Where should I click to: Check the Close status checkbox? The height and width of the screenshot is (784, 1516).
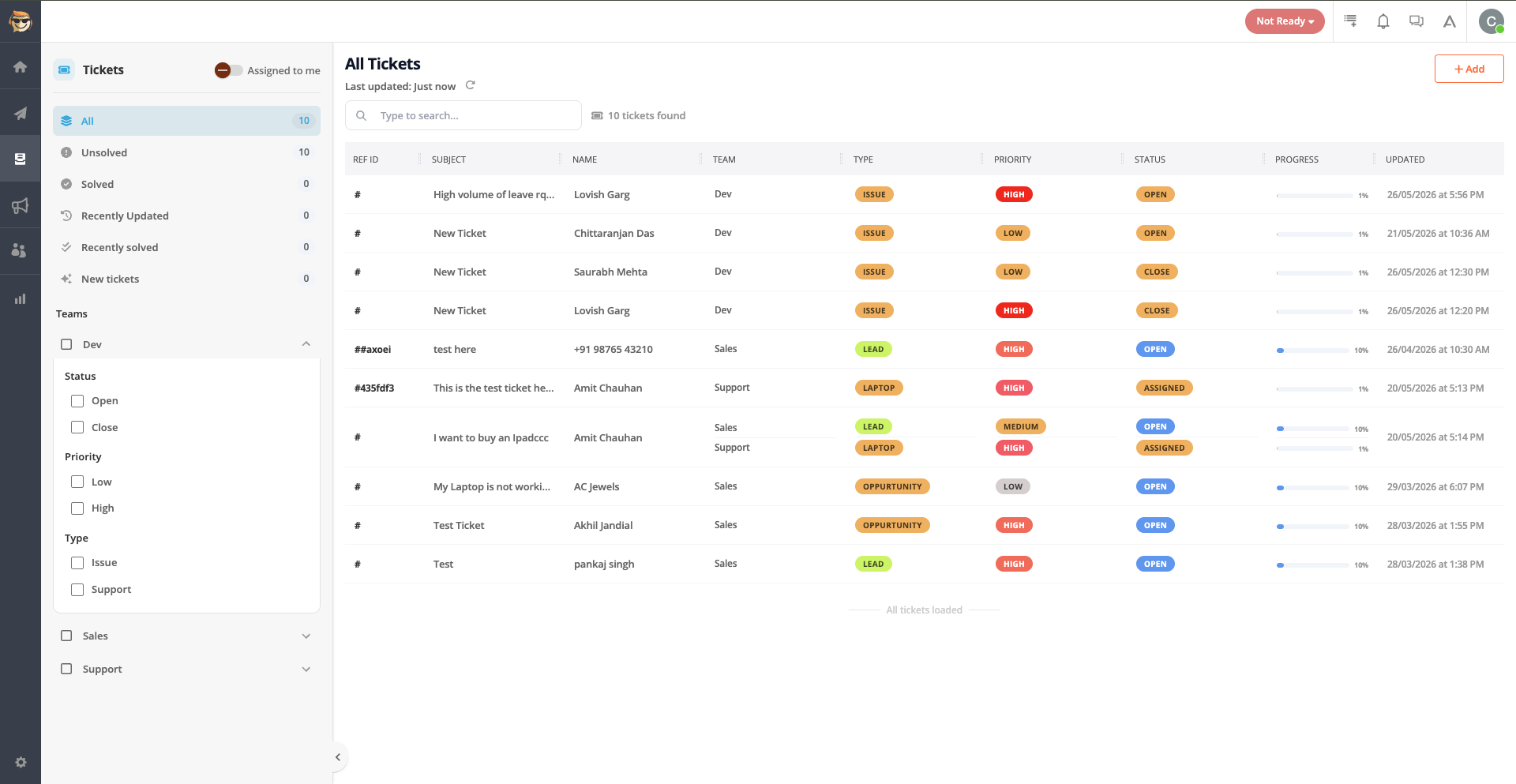click(77, 427)
